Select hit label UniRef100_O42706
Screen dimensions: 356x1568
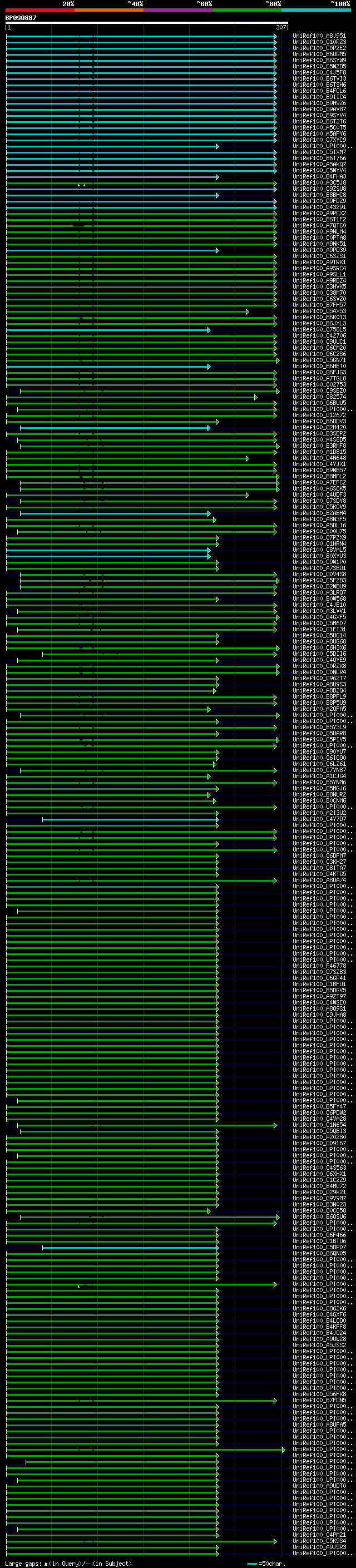click(x=319, y=335)
